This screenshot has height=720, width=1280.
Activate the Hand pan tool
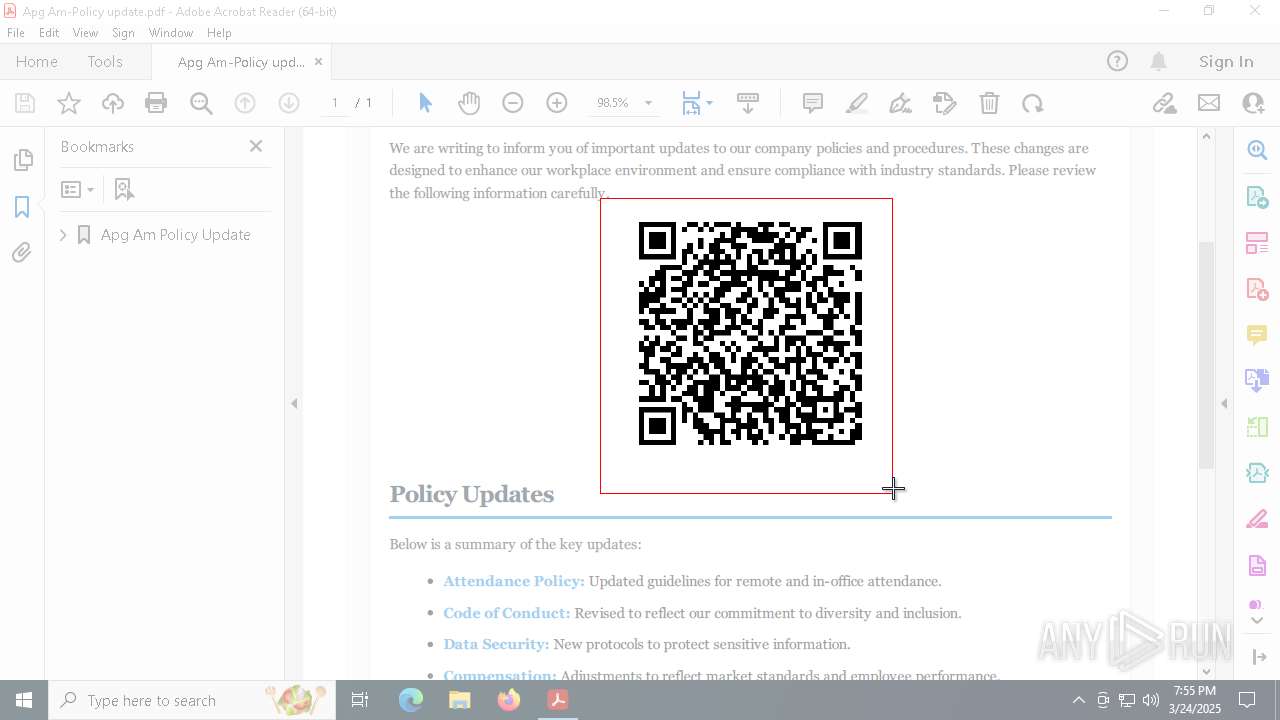tap(469, 103)
